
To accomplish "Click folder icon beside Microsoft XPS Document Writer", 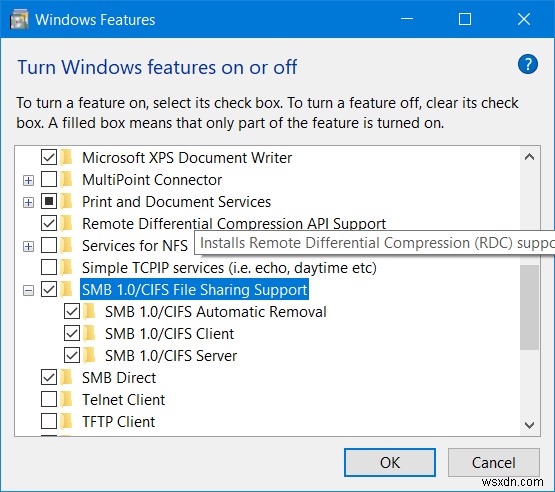I will click(67, 158).
